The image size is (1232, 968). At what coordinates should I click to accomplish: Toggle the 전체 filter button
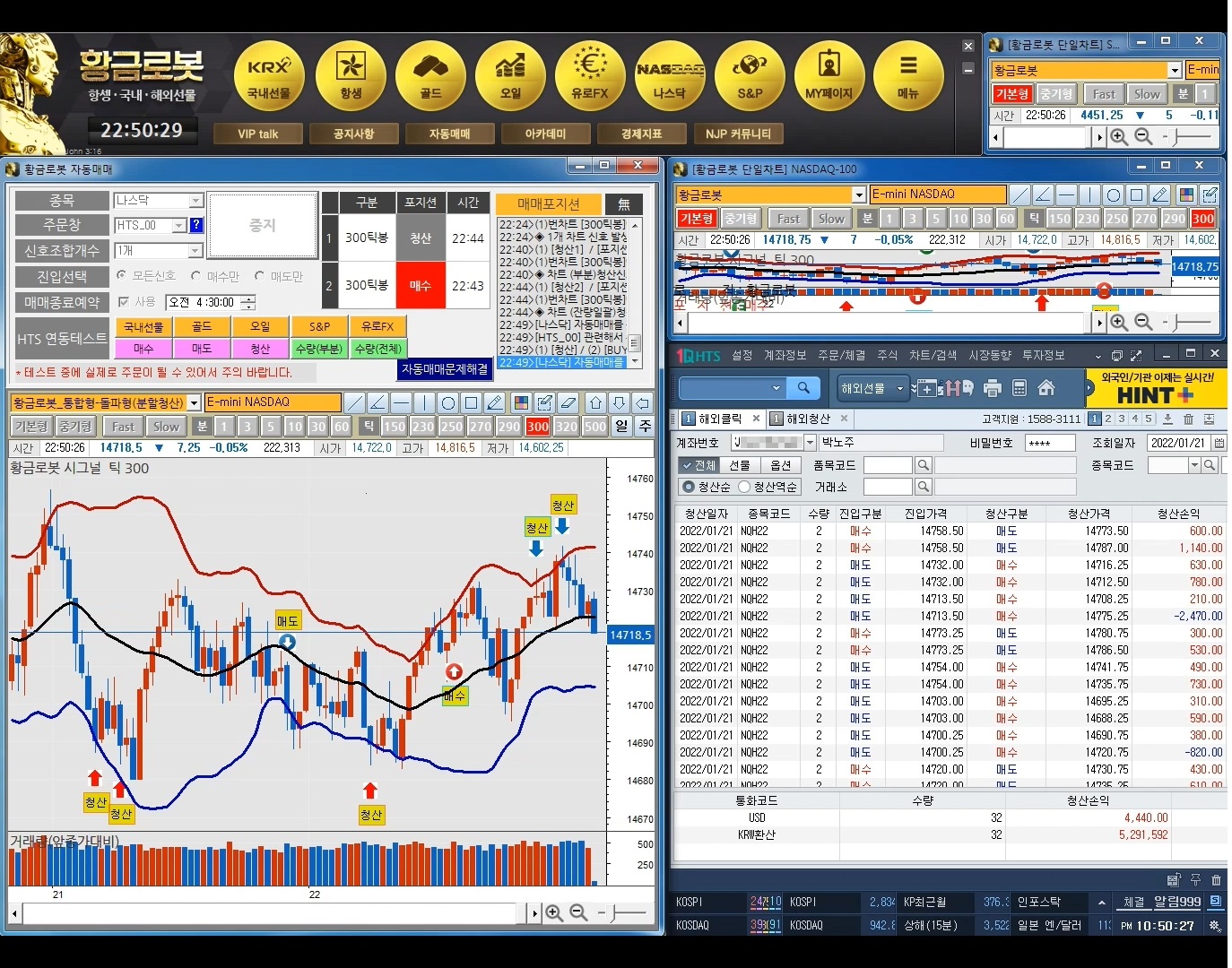(x=698, y=465)
